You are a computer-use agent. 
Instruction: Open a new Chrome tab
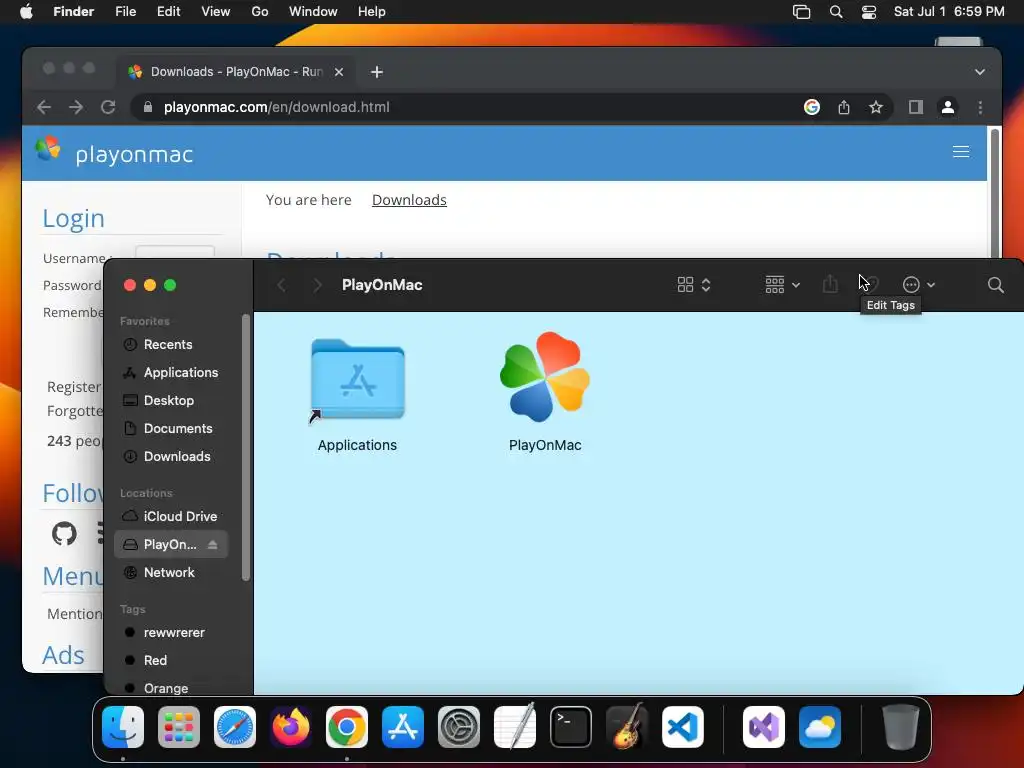[x=377, y=72]
